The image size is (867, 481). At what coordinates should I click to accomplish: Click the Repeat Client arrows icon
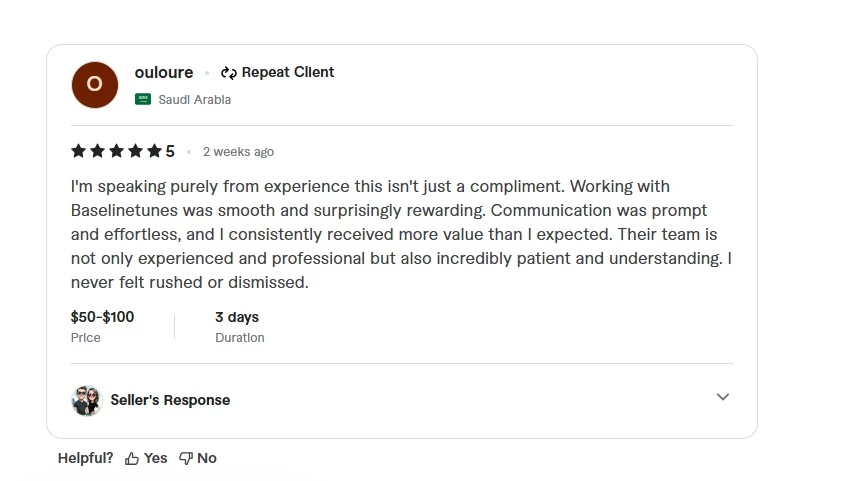point(229,73)
